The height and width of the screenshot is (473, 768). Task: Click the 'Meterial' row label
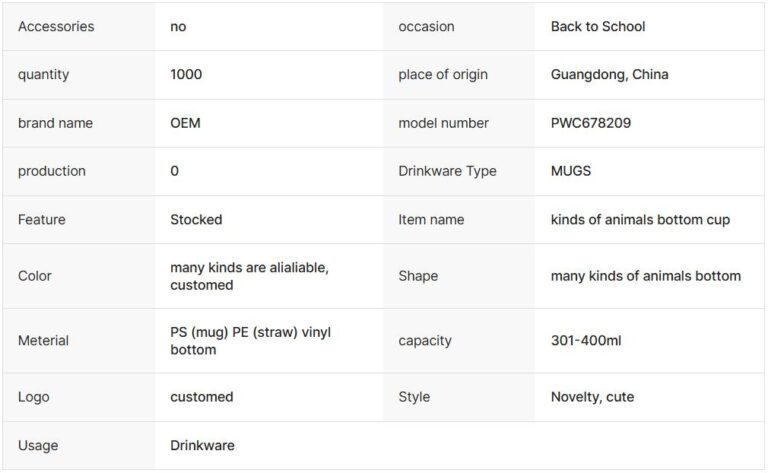[43, 340]
